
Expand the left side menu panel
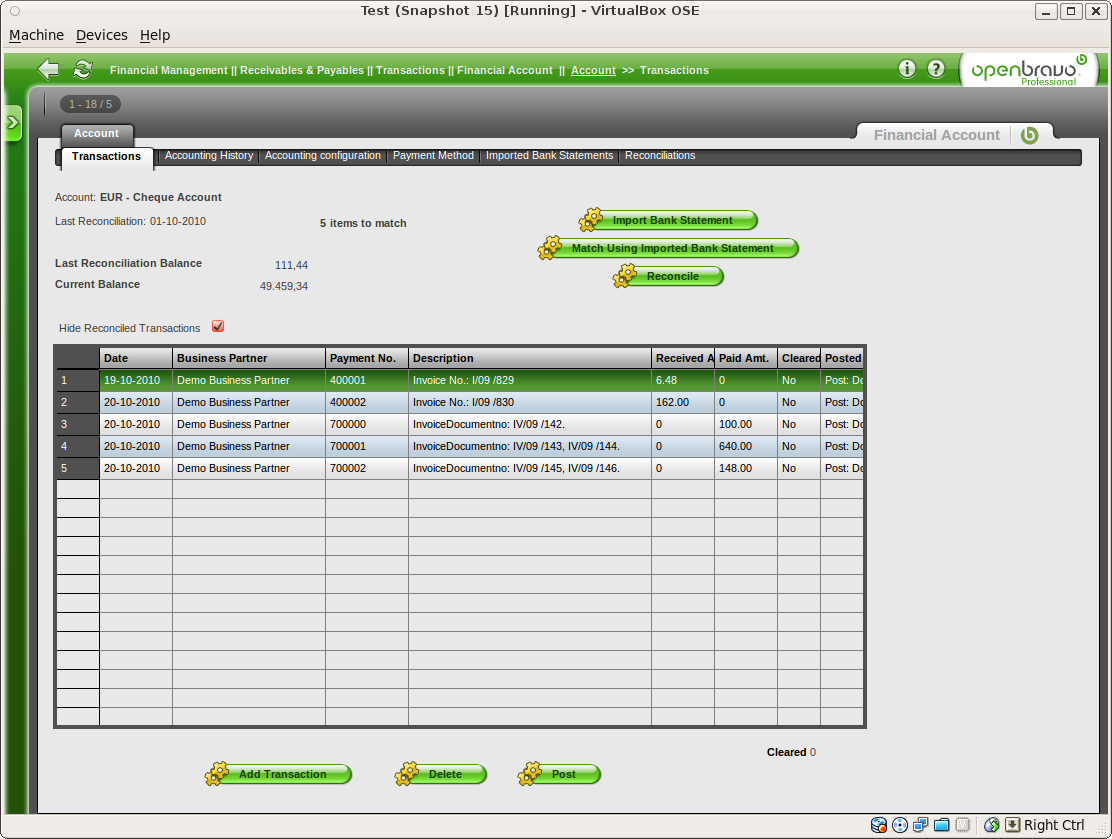click(12, 122)
